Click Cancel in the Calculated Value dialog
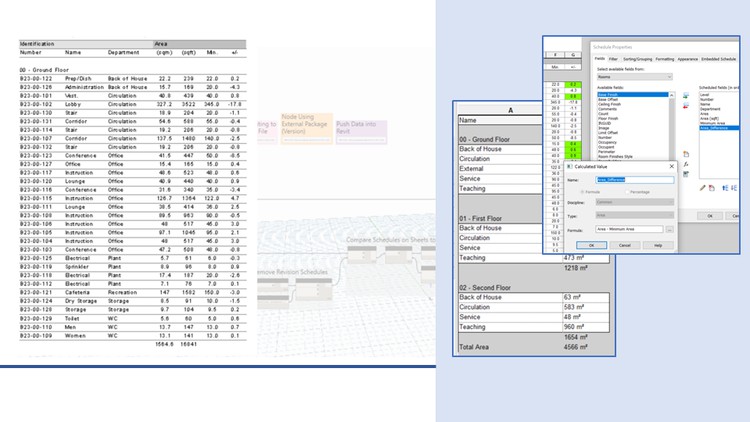The height and width of the screenshot is (422, 750). 625,245
